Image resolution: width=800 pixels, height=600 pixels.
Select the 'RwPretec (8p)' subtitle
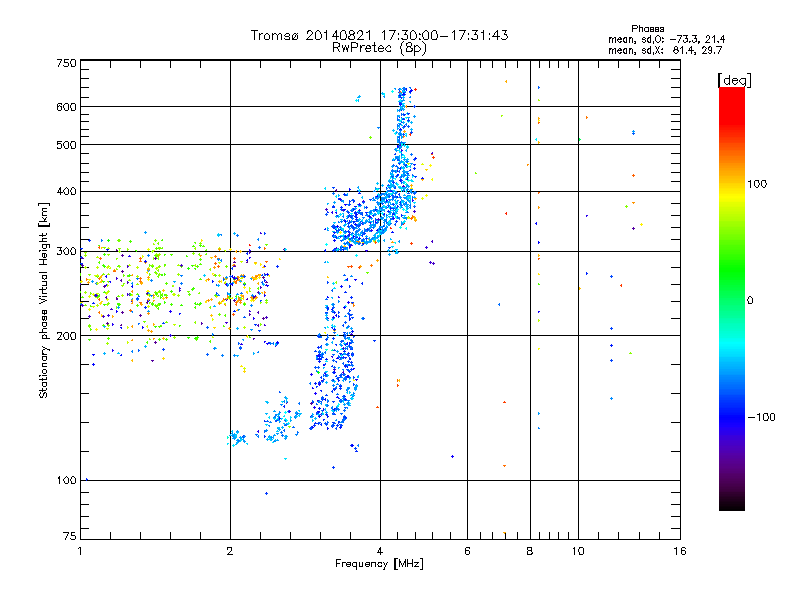pyautogui.click(x=379, y=48)
